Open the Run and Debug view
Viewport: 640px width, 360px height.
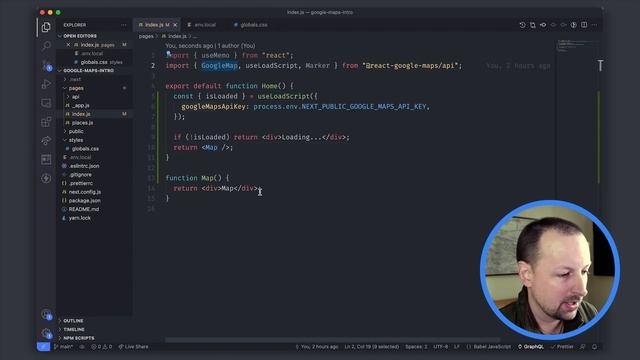[46, 84]
